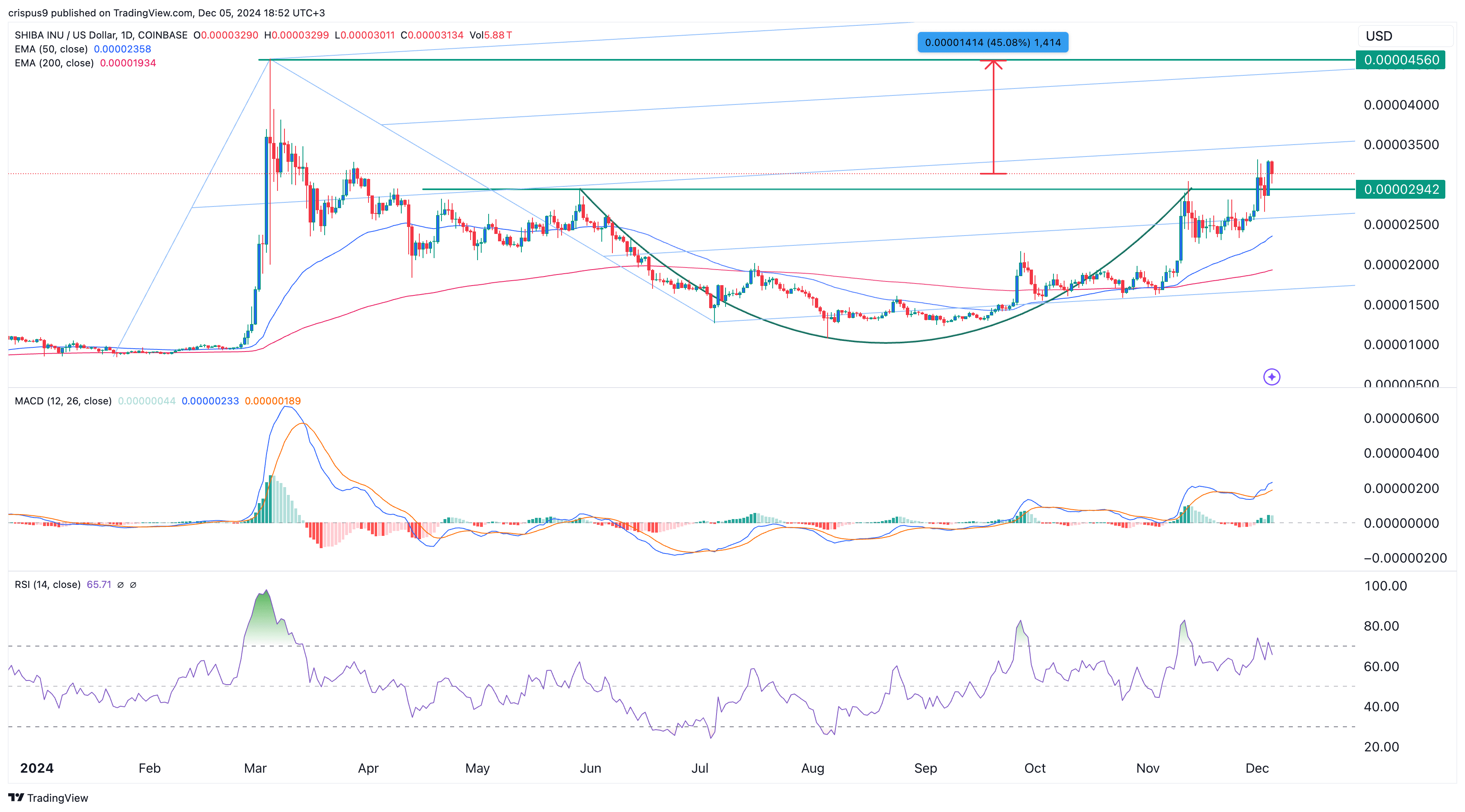Click the 0.00004000 price axis label
Image resolution: width=1465 pixels, height=812 pixels.
(1401, 104)
